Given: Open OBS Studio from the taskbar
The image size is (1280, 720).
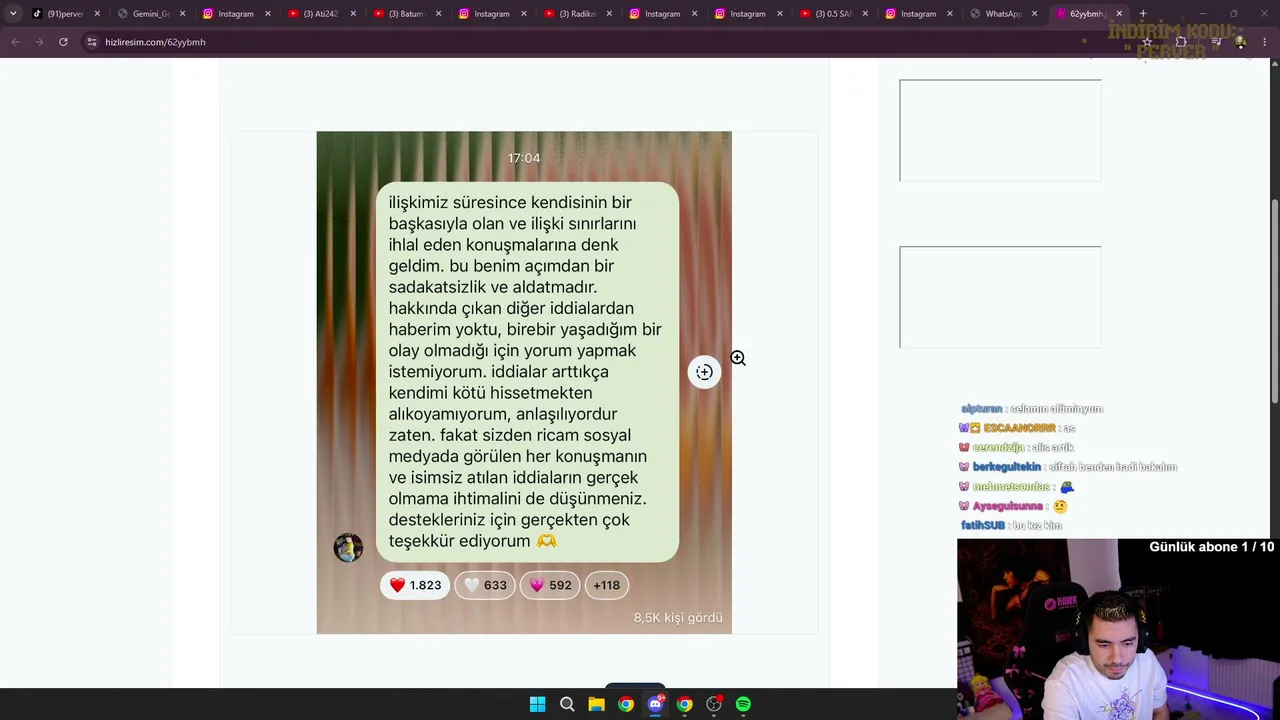Looking at the screenshot, I should pos(714,704).
